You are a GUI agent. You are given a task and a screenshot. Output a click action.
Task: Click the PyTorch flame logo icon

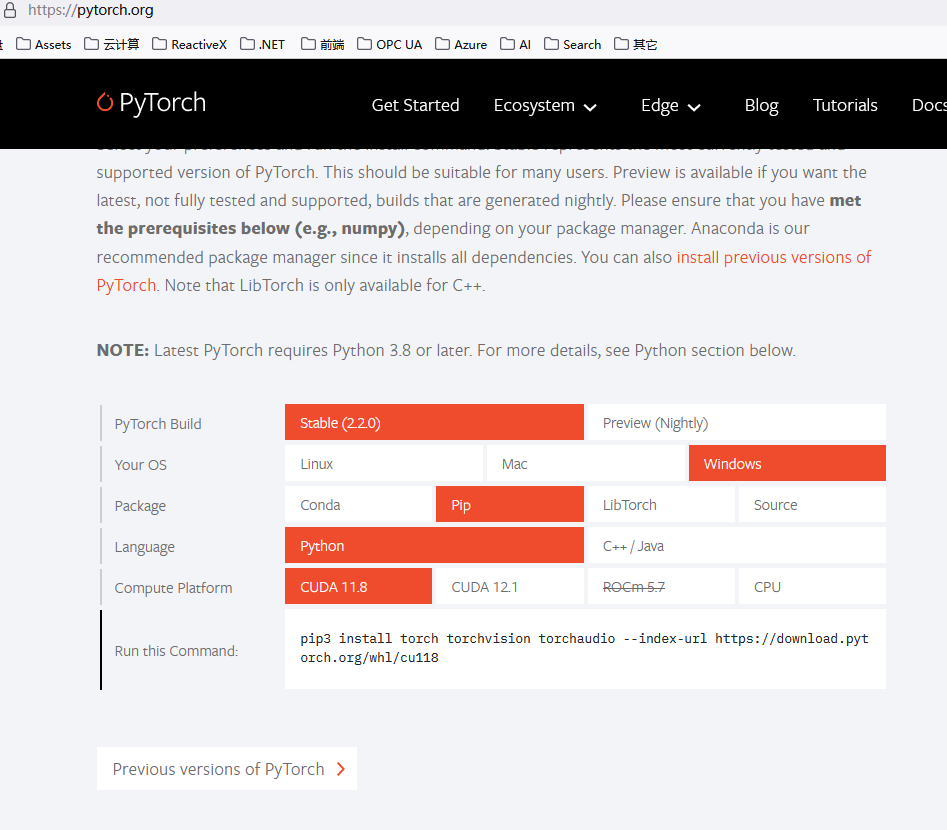(105, 102)
